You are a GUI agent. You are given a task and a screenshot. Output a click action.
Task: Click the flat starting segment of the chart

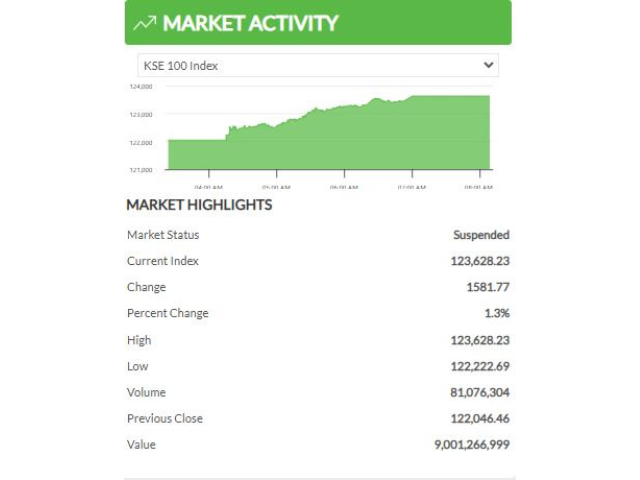(x=197, y=154)
